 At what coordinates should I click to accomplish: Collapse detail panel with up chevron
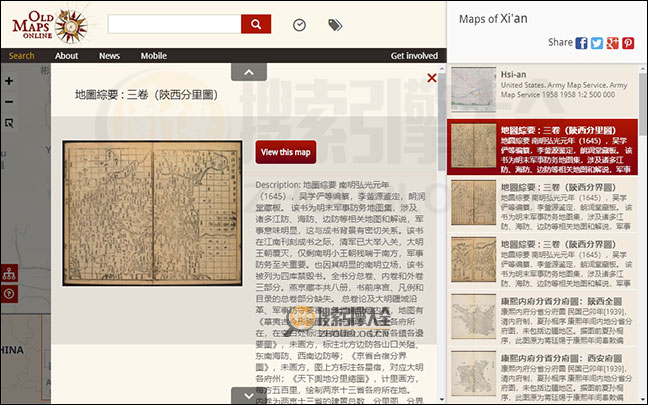pyautogui.click(x=249, y=72)
